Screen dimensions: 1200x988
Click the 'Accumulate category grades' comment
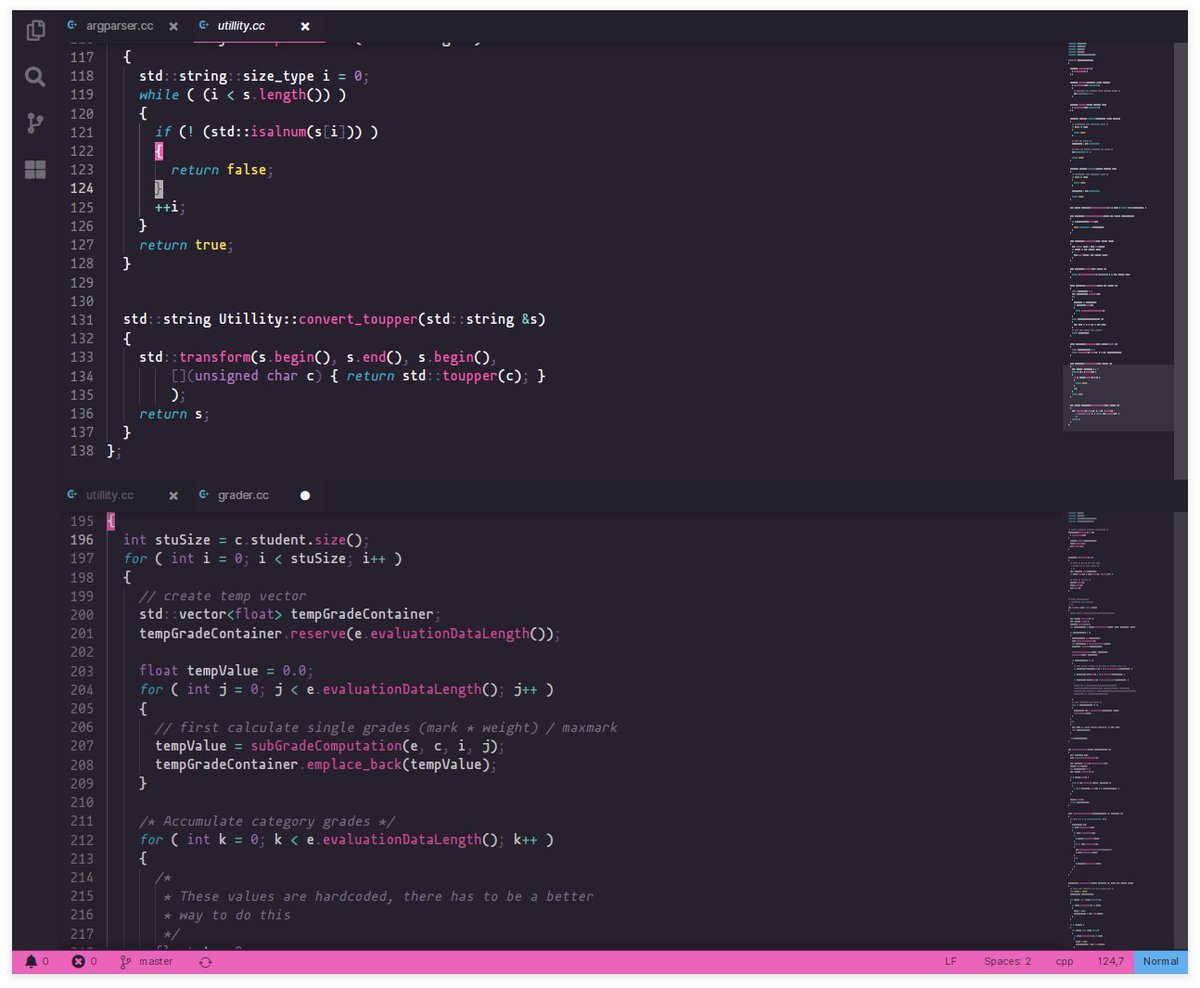(266, 821)
